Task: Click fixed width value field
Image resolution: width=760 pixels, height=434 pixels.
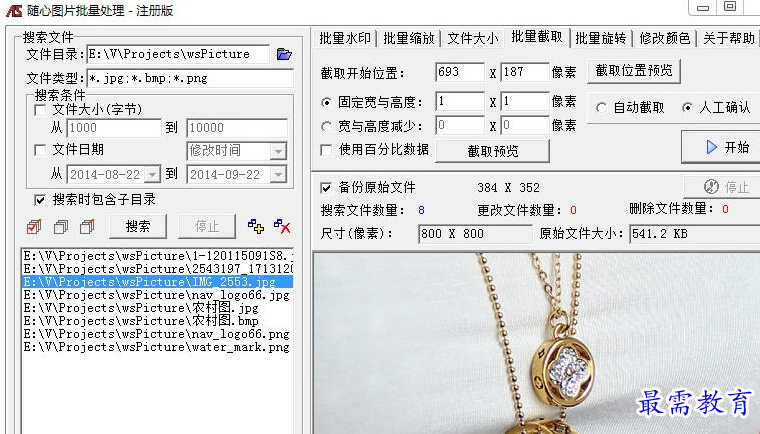Action: click(x=459, y=102)
